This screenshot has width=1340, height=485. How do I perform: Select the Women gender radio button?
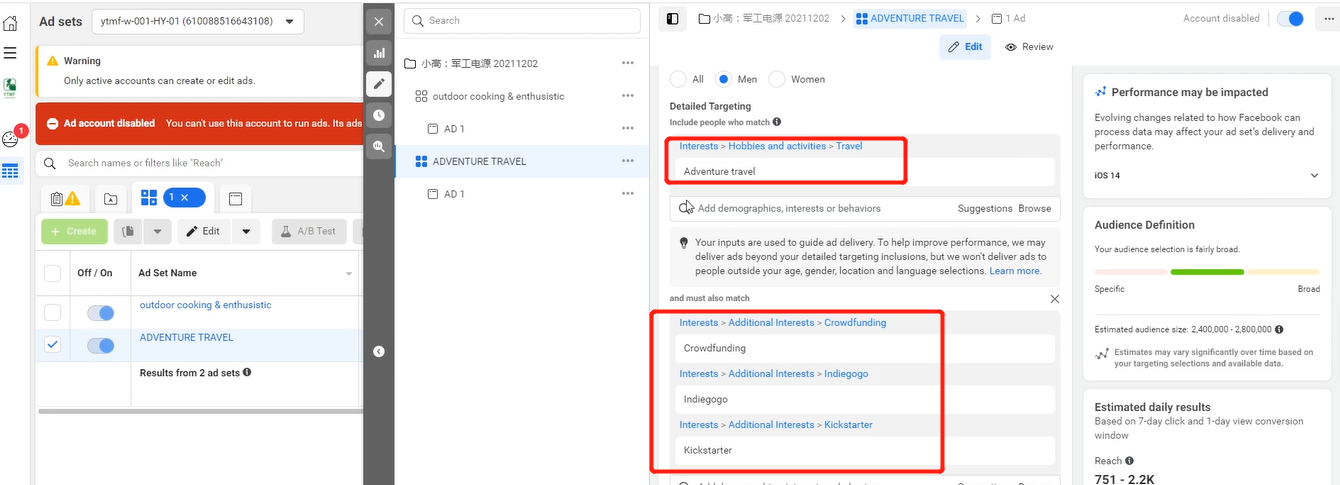(778, 79)
